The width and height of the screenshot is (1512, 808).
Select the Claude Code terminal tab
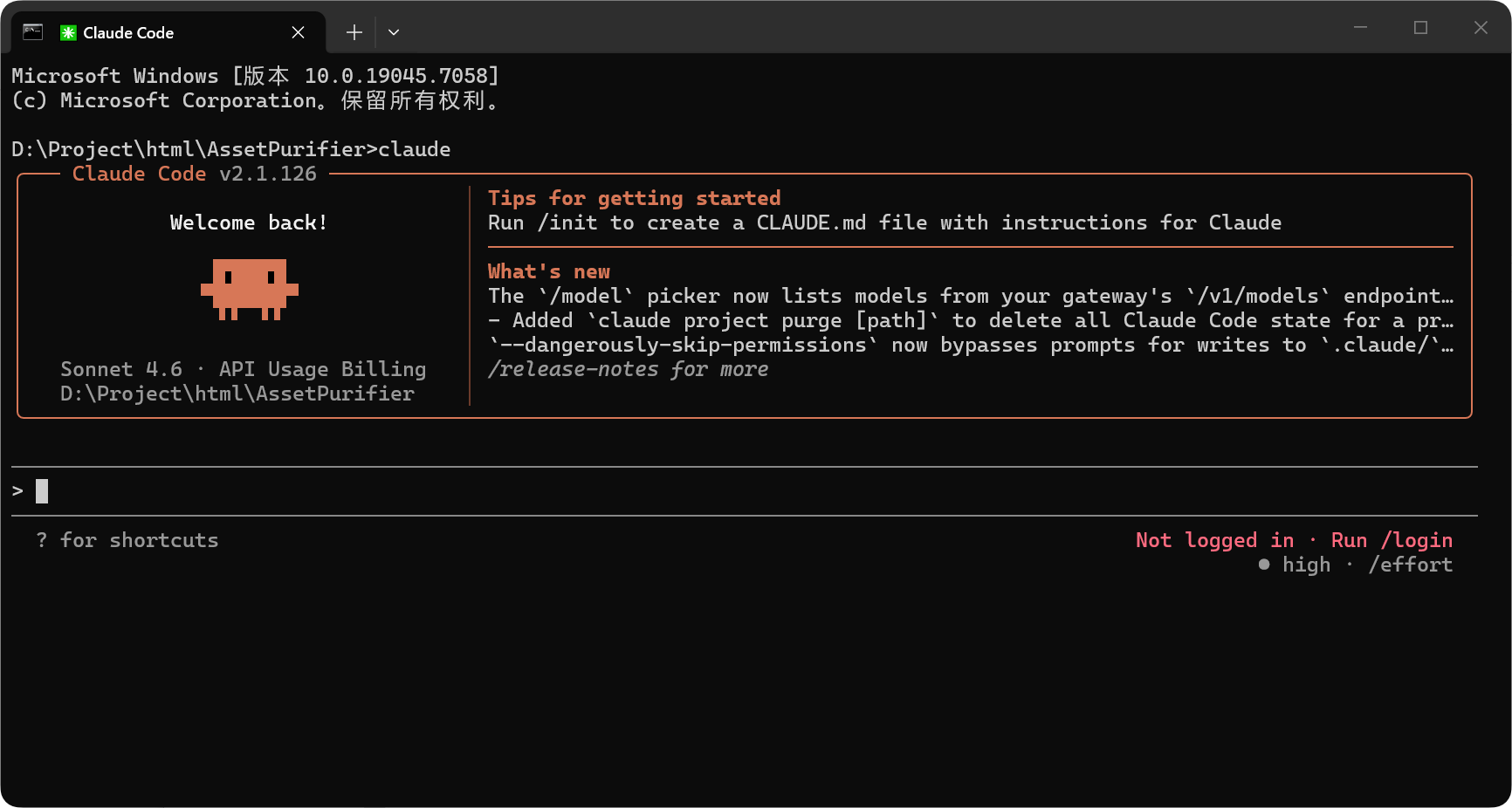[x=168, y=32]
